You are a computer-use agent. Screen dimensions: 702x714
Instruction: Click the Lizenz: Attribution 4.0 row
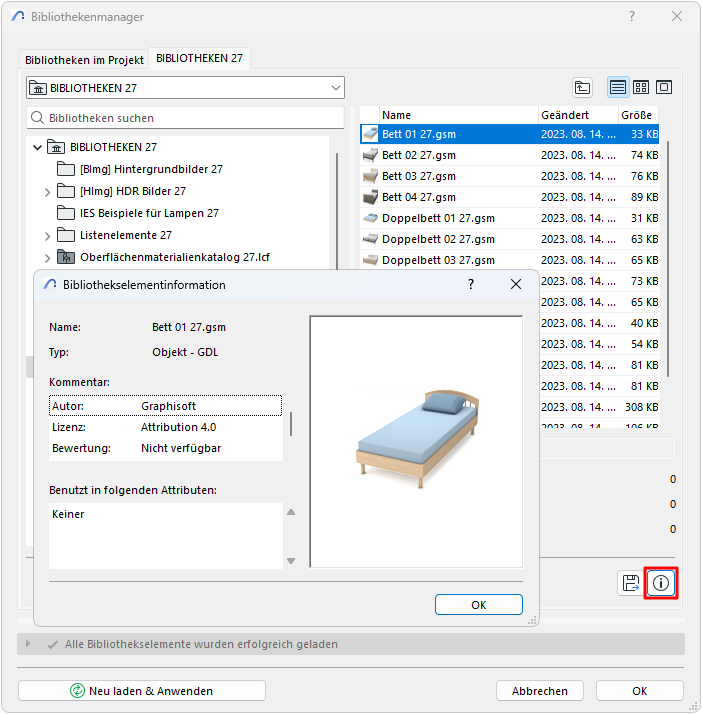coord(165,427)
